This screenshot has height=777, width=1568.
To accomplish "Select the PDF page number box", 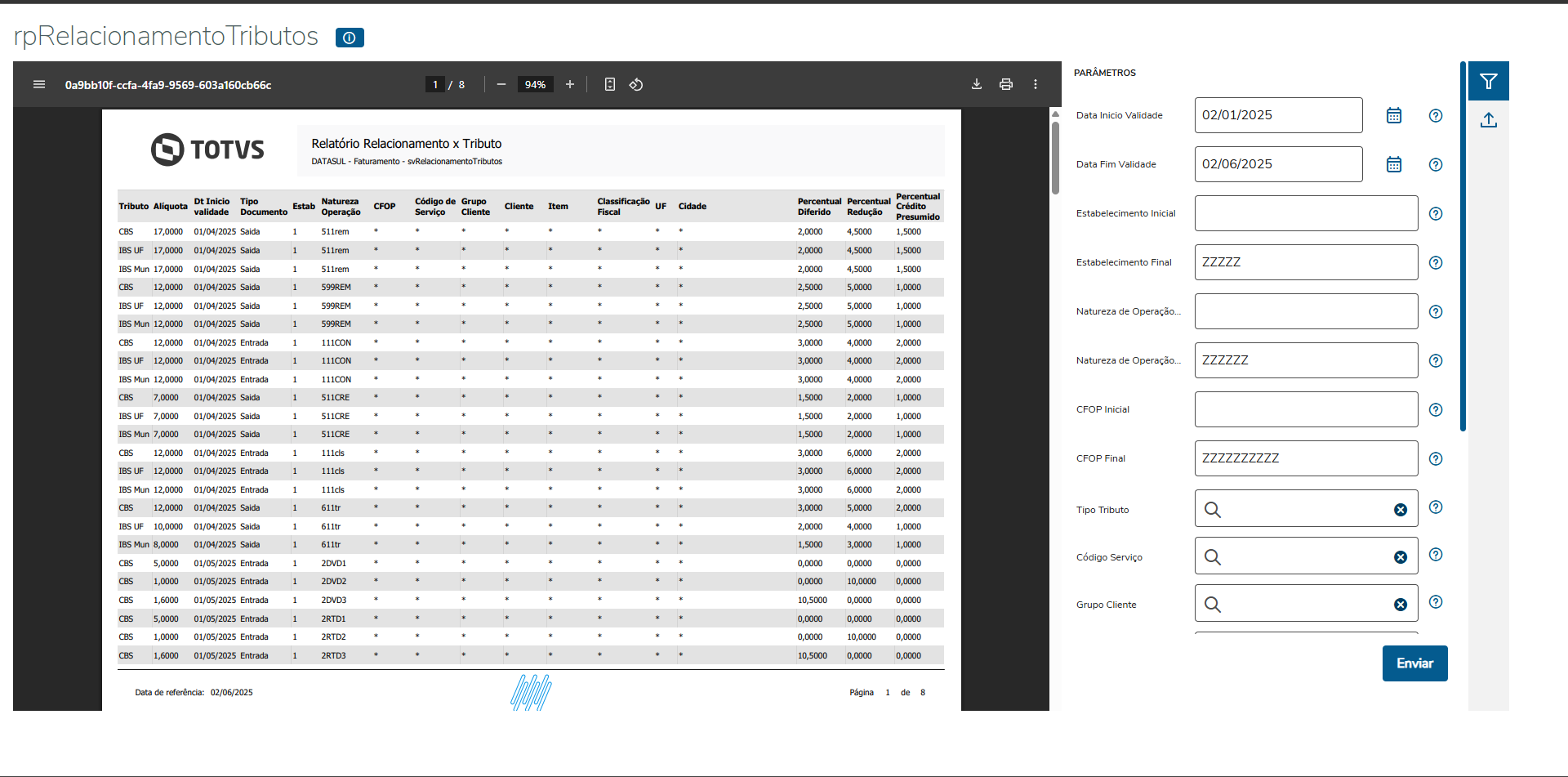I will [435, 84].
